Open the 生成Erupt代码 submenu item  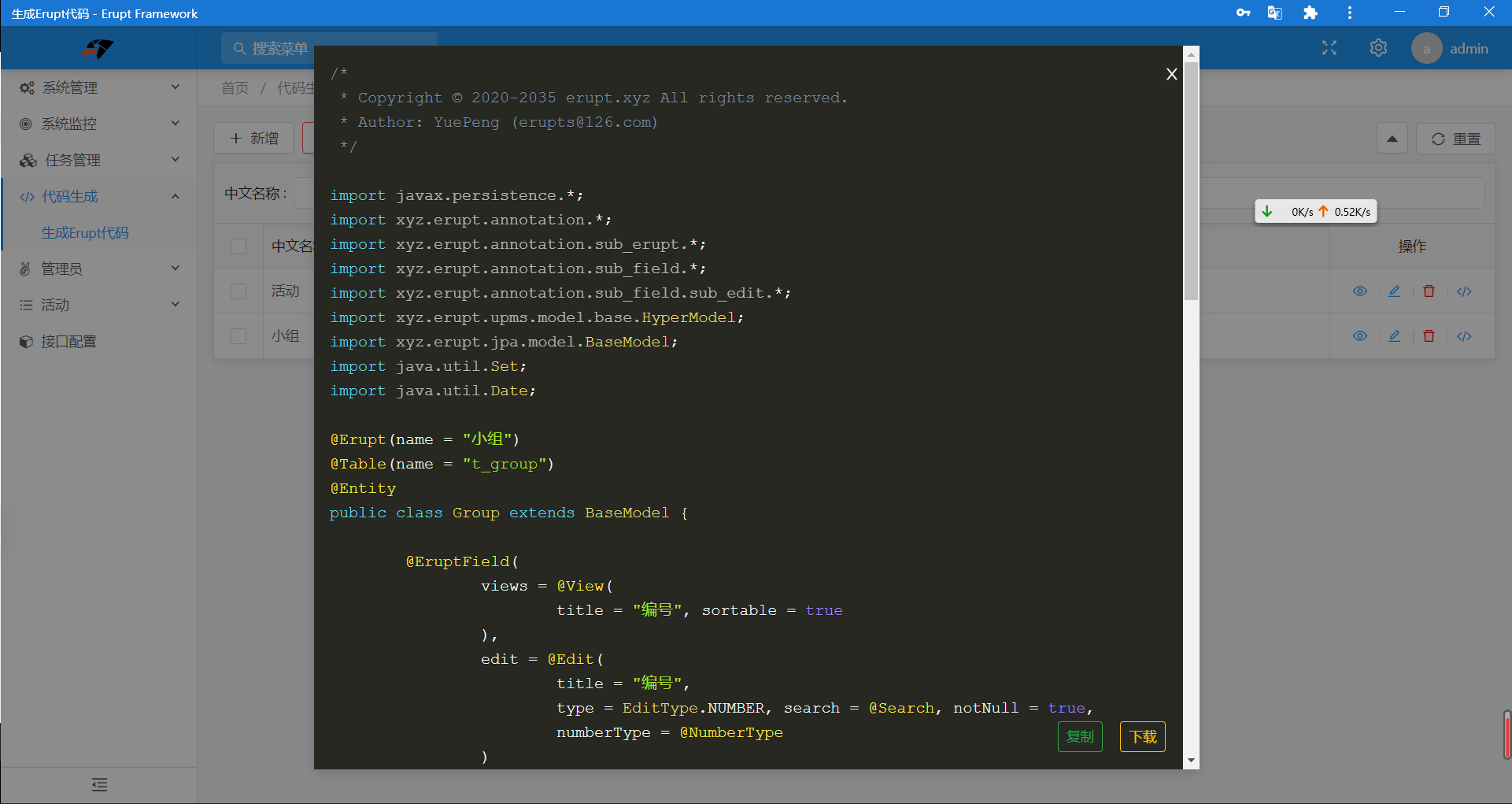(85, 232)
